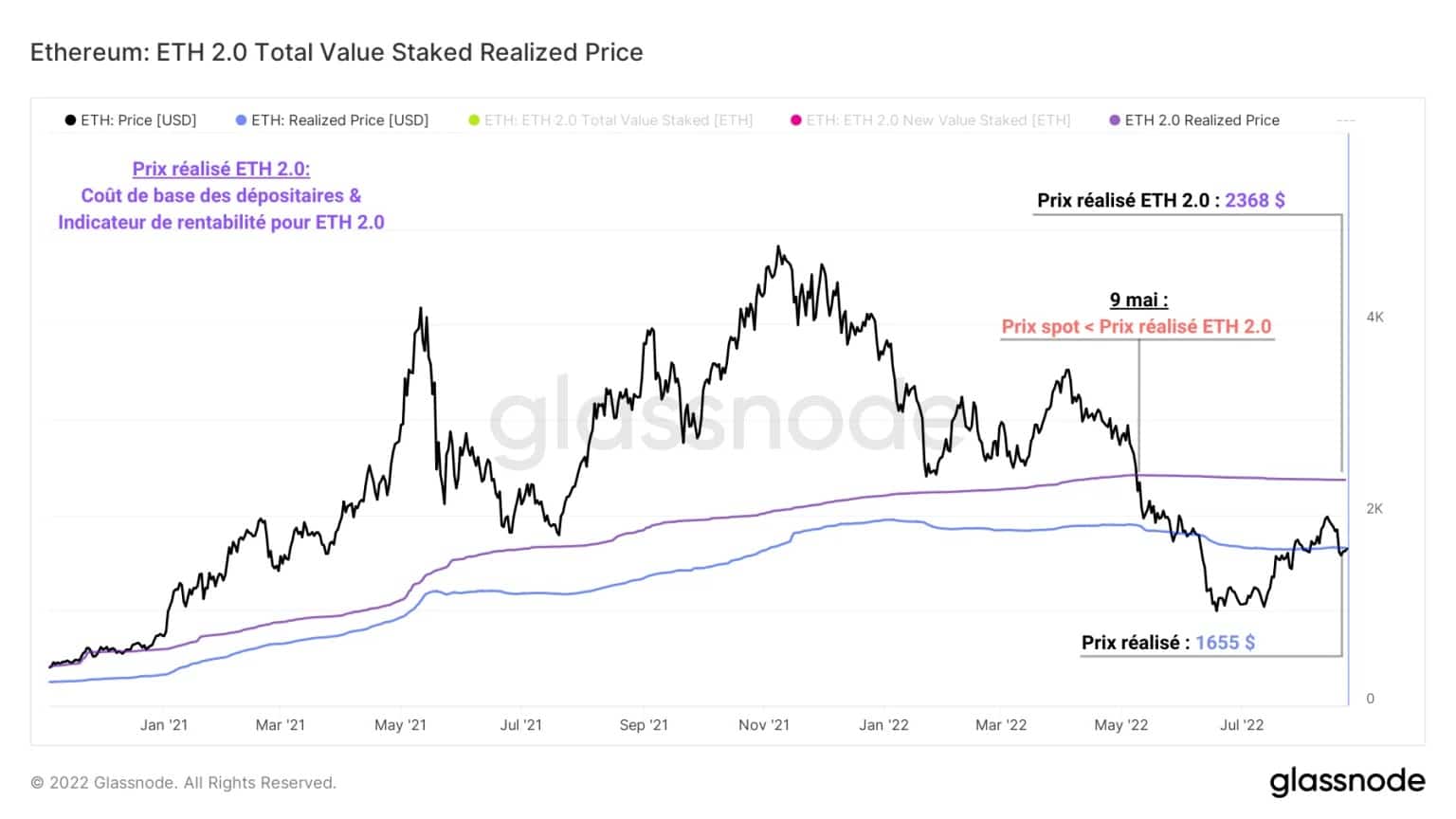This screenshot has height=819, width=1456.
Task: Click the black legend dot for ETH Price
Action: tap(70, 120)
